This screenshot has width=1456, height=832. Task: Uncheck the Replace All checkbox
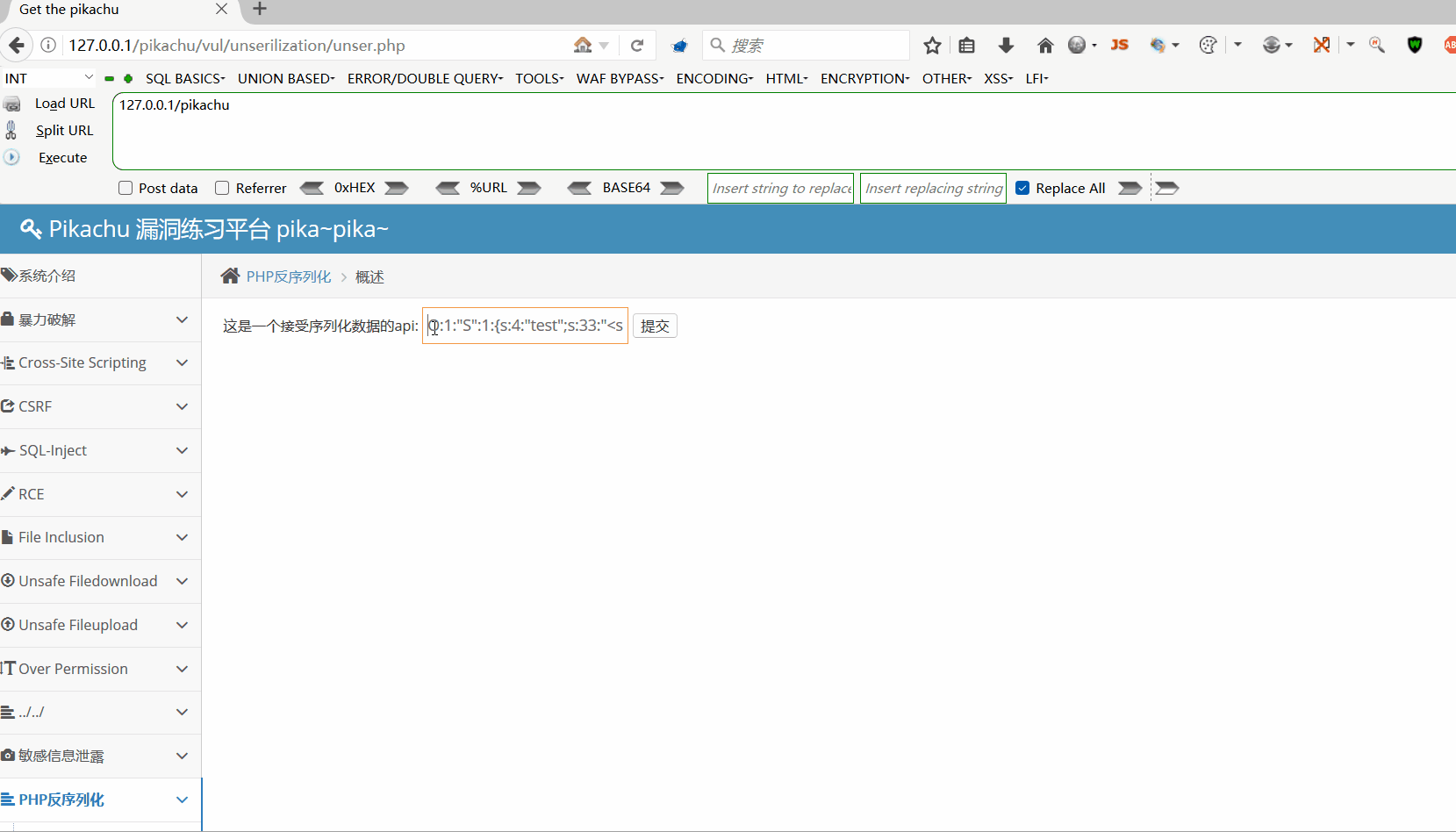[1022, 188]
